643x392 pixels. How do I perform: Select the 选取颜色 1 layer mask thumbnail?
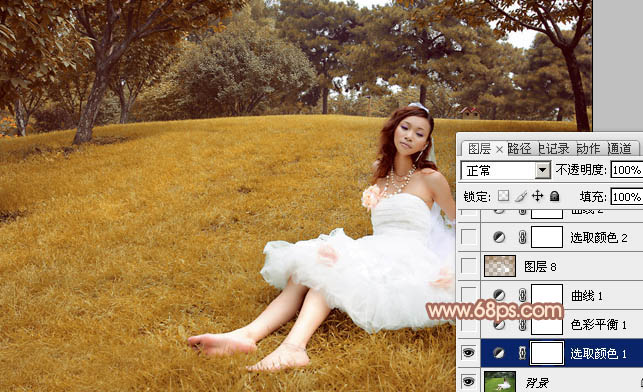[547, 353]
